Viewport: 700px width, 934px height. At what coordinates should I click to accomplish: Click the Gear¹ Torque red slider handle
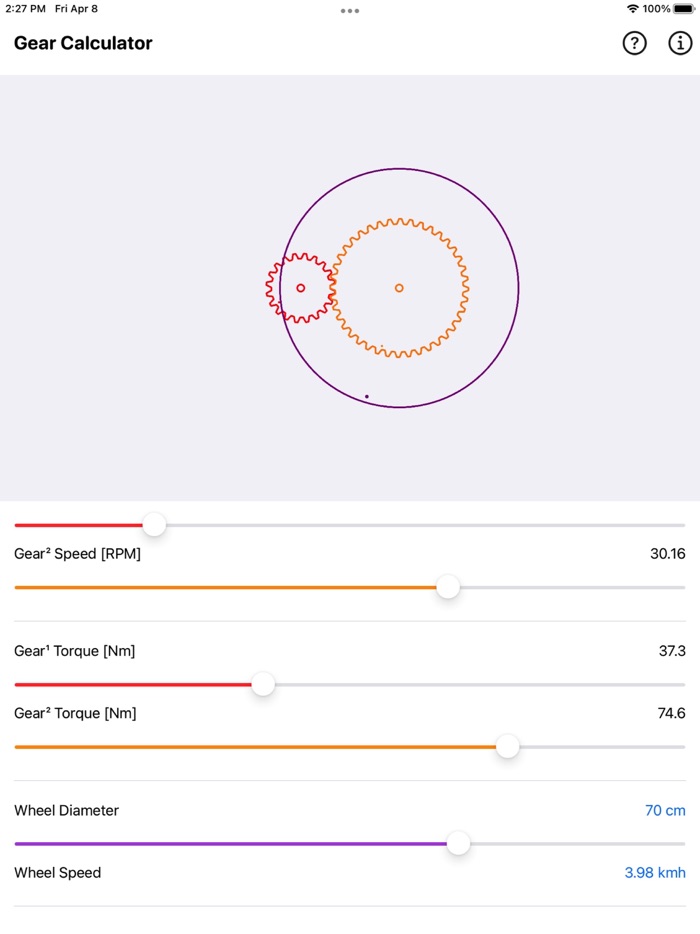click(x=263, y=684)
